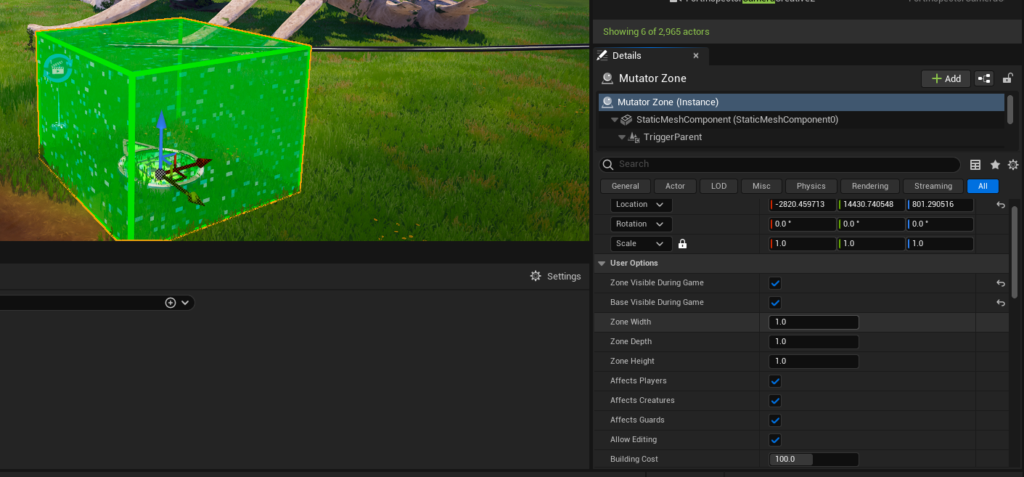Screen dimensions: 1024x477
Task: Open the Blueprint/add script icon next to Add
Action: pos(984,78)
